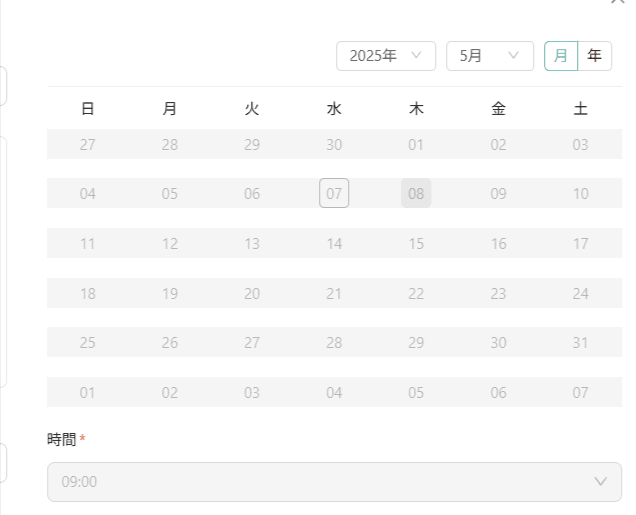Open the 5月 month dropdown
Screen dimensions: 636x515
[490, 56]
